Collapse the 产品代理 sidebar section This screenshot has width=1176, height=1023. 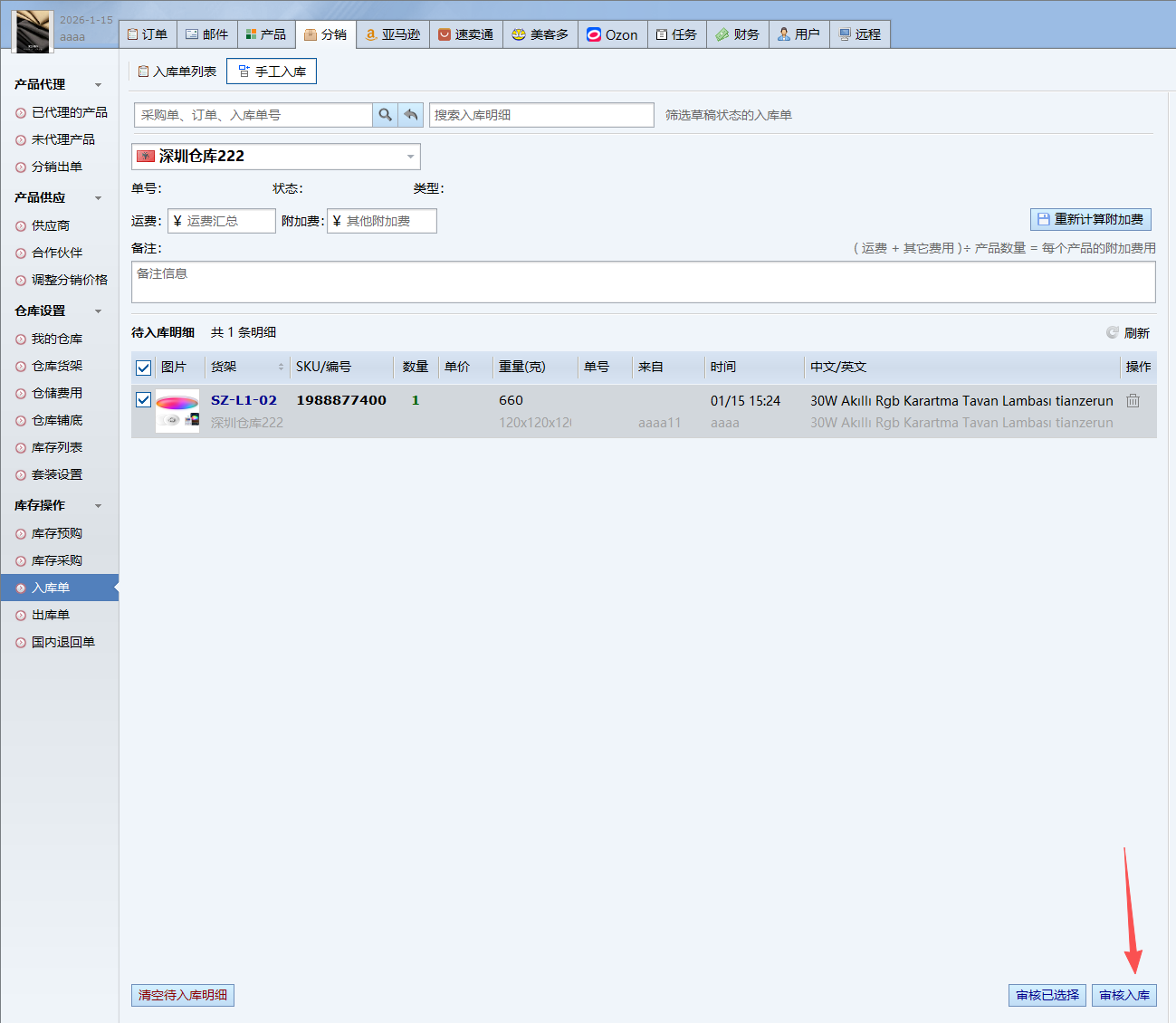98,85
